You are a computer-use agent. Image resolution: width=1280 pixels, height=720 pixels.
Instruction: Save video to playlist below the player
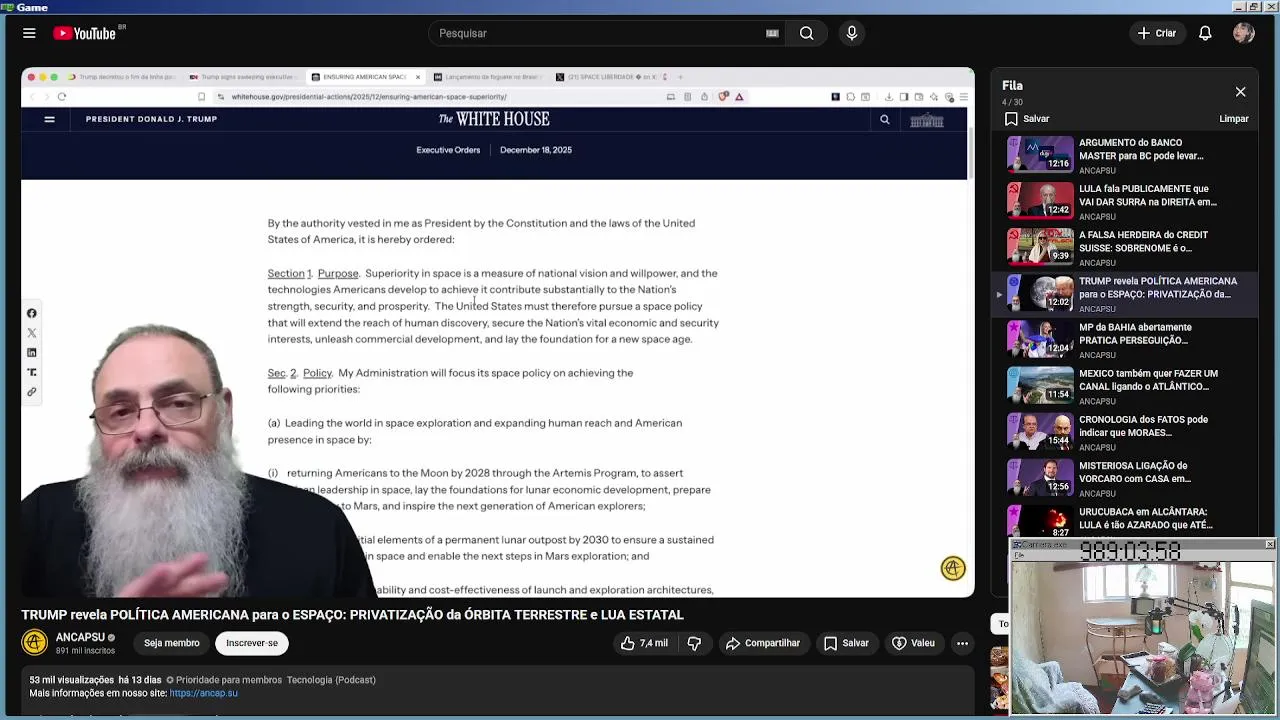pos(846,643)
